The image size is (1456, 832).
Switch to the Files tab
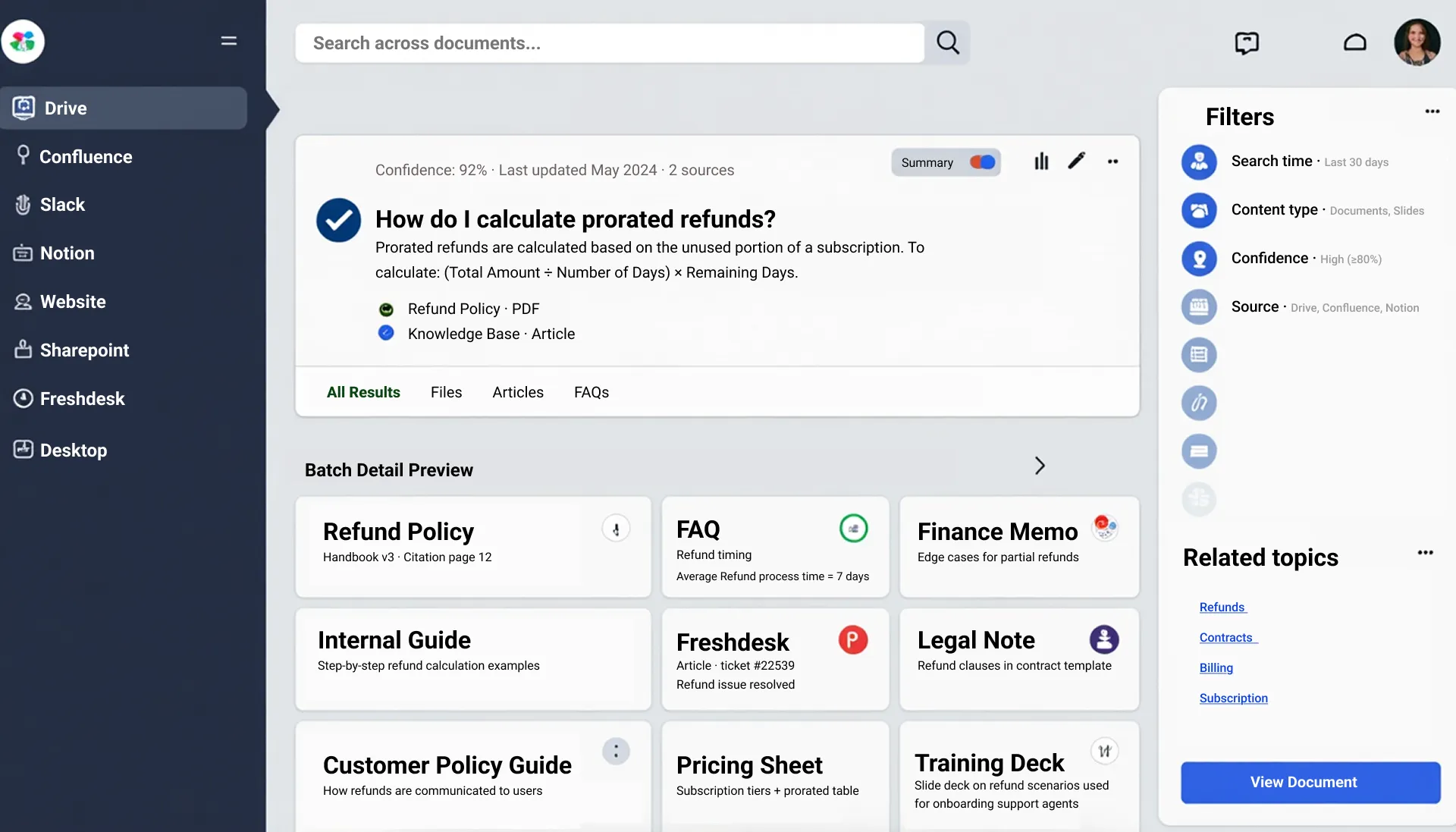(x=446, y=392)
